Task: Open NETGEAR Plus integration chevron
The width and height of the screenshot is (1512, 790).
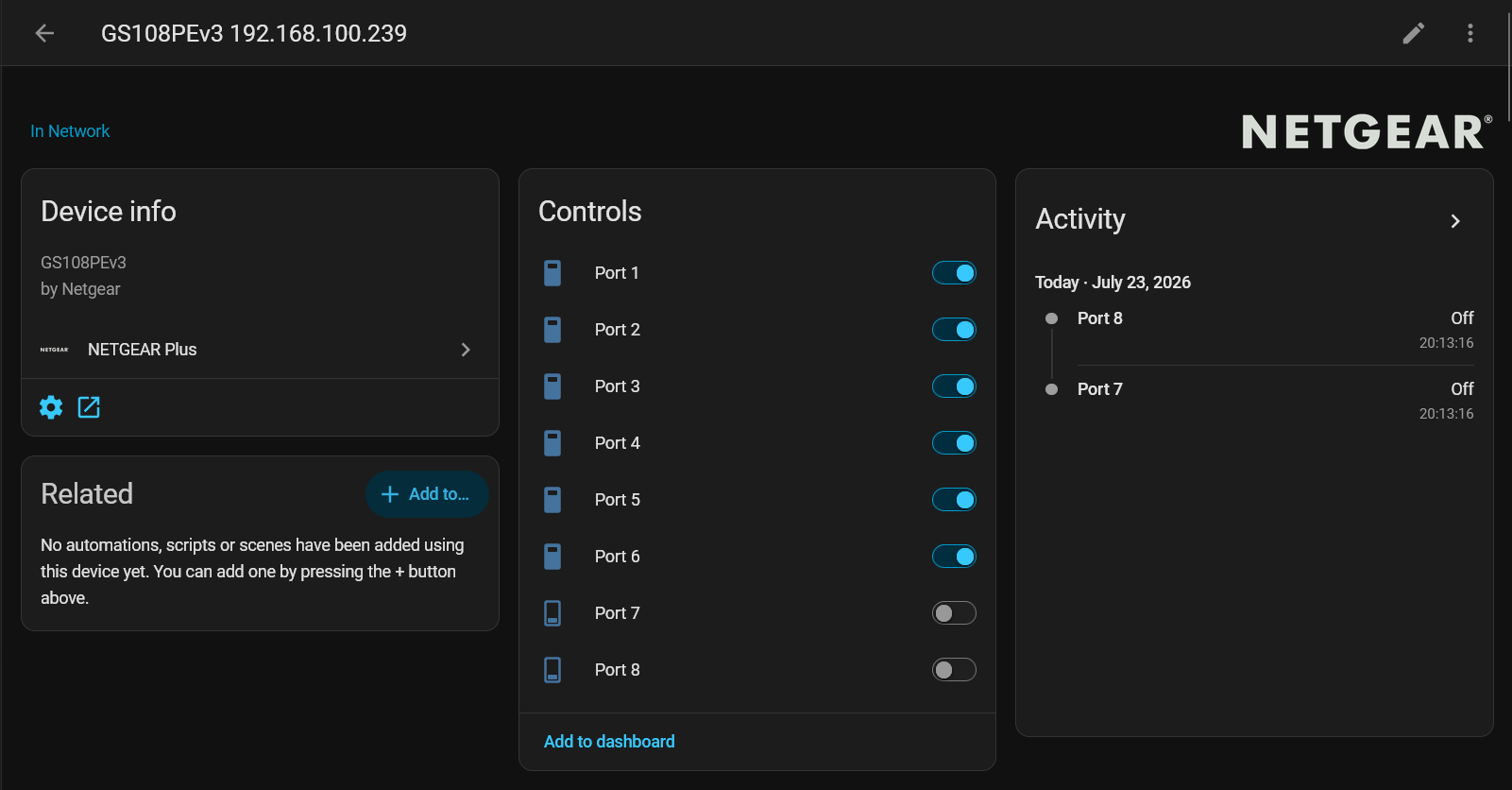Action: [466, 350]
